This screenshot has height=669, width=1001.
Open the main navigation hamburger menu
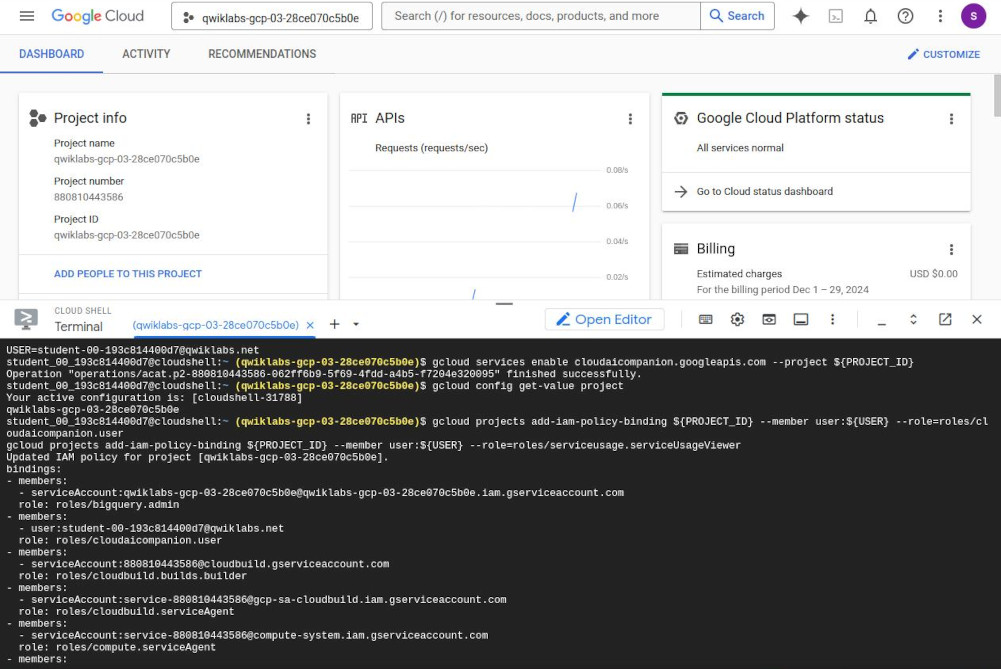click(x=27, y=16)
